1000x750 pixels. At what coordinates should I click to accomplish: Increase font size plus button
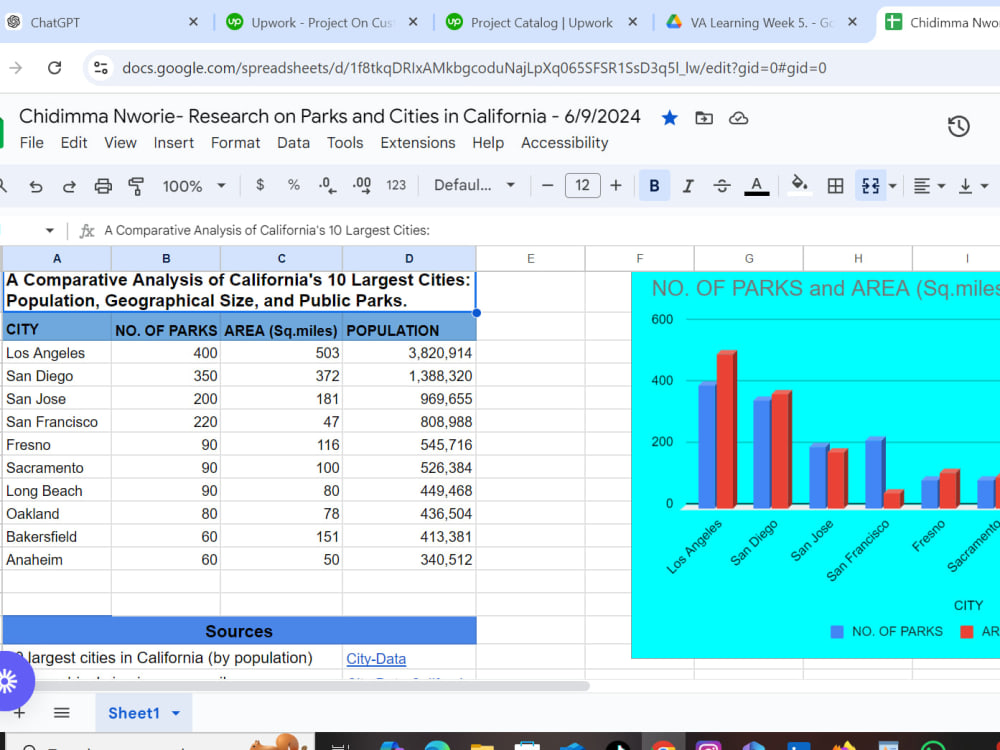tap(615, 186)
